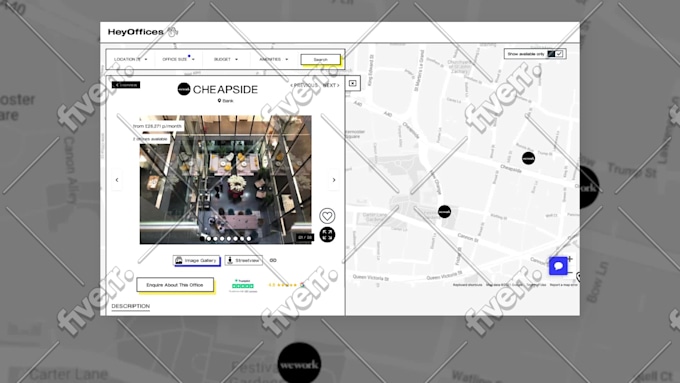Open the Location dropdown filter

point(131,59)
